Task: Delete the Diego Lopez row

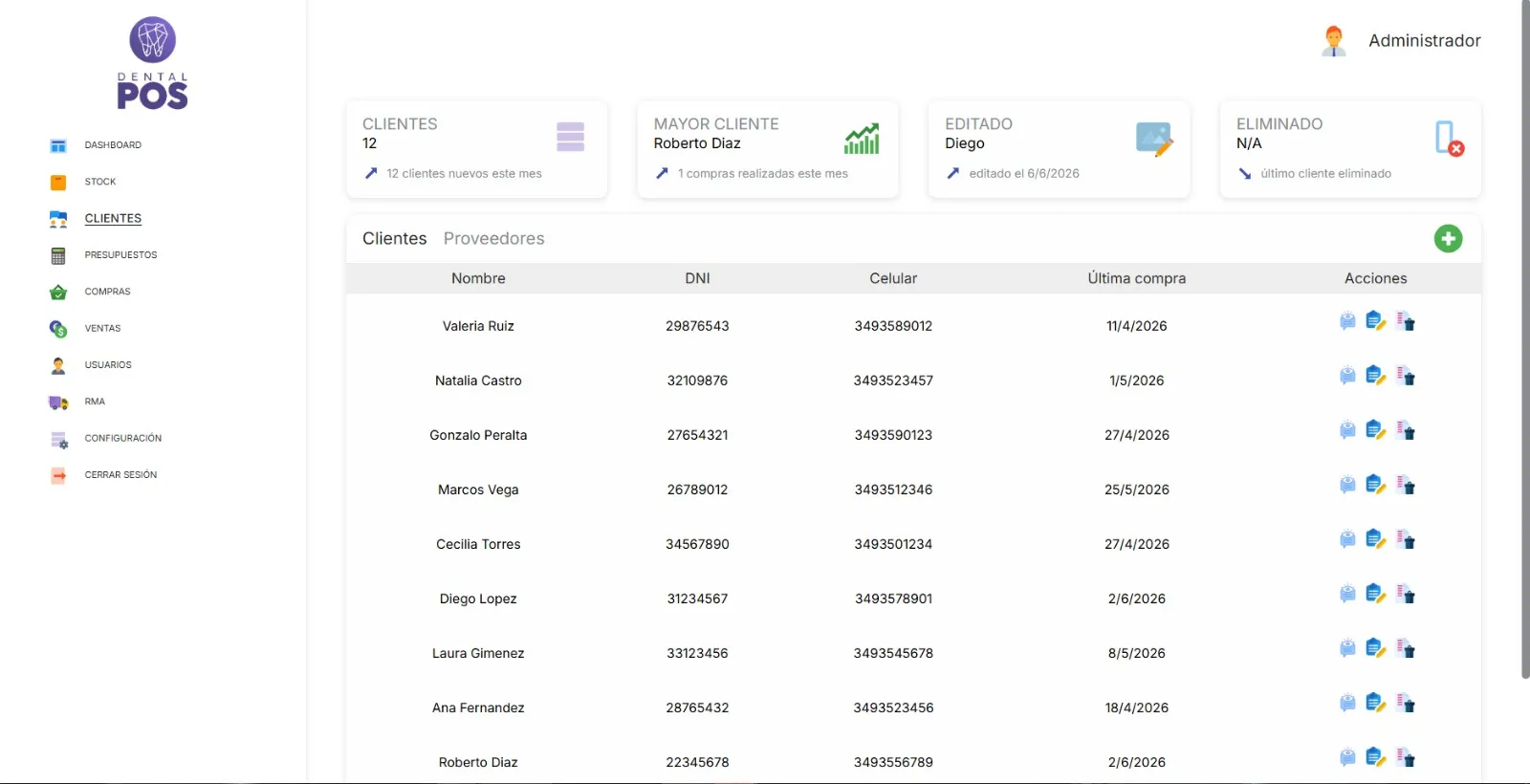Action: click(1406, 594)
